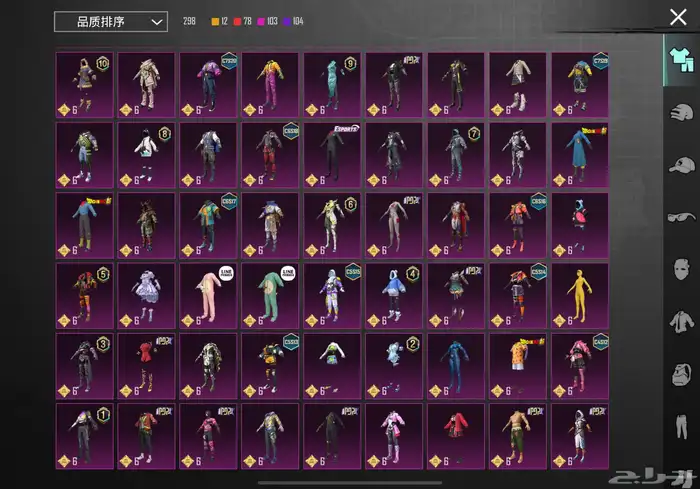
Task: Open the 品质排序 sort dropdown
Action: pyautogui.click(x=110, y=21)
